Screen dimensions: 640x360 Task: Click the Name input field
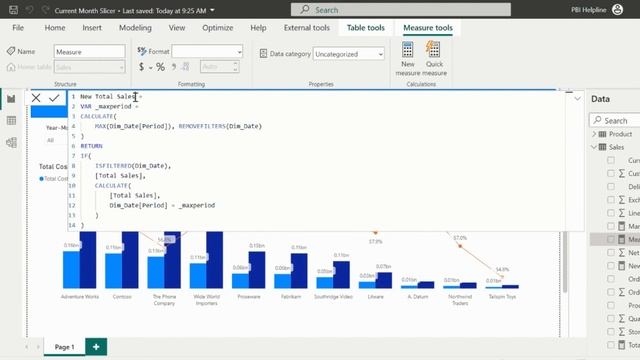coord(89,51)
